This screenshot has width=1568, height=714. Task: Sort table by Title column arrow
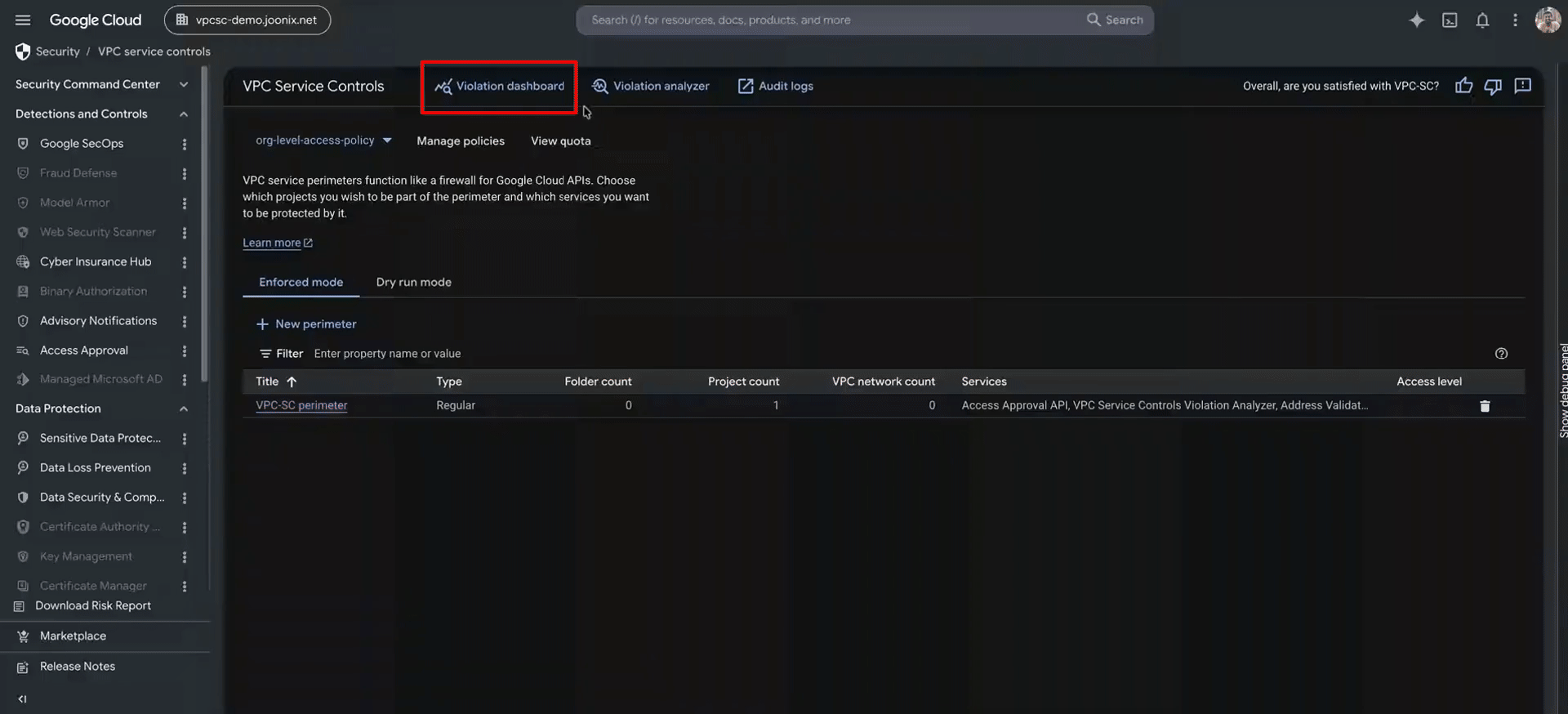pos(292,382)
